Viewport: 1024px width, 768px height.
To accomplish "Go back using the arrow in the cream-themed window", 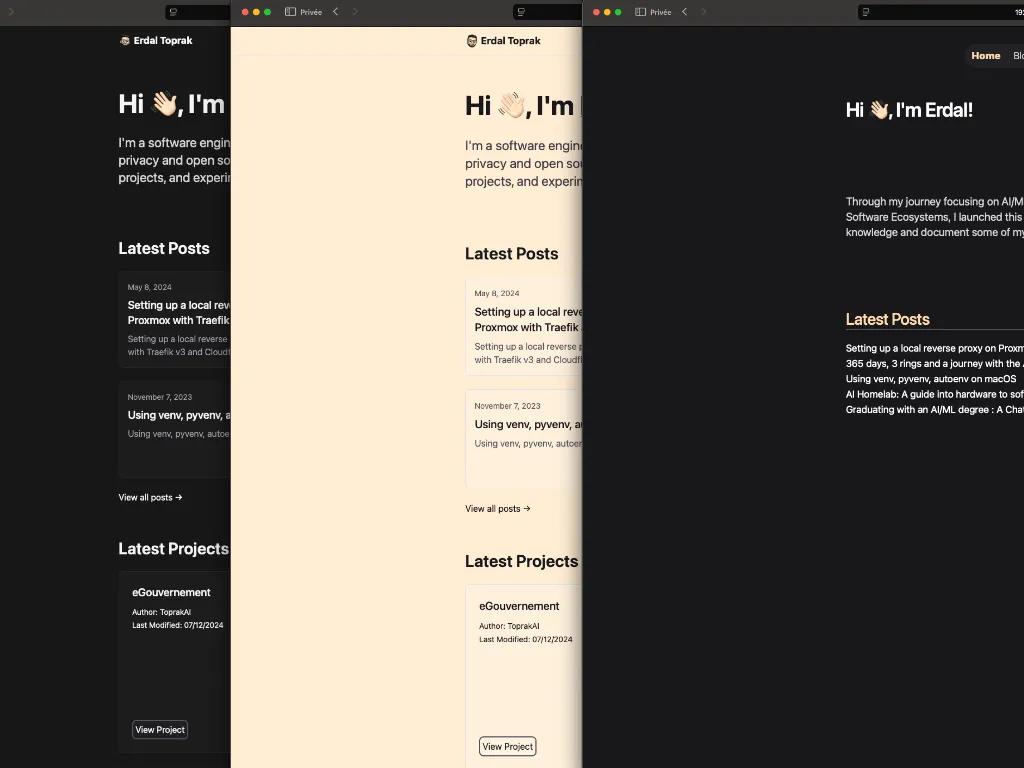I will tap(335, 12).
